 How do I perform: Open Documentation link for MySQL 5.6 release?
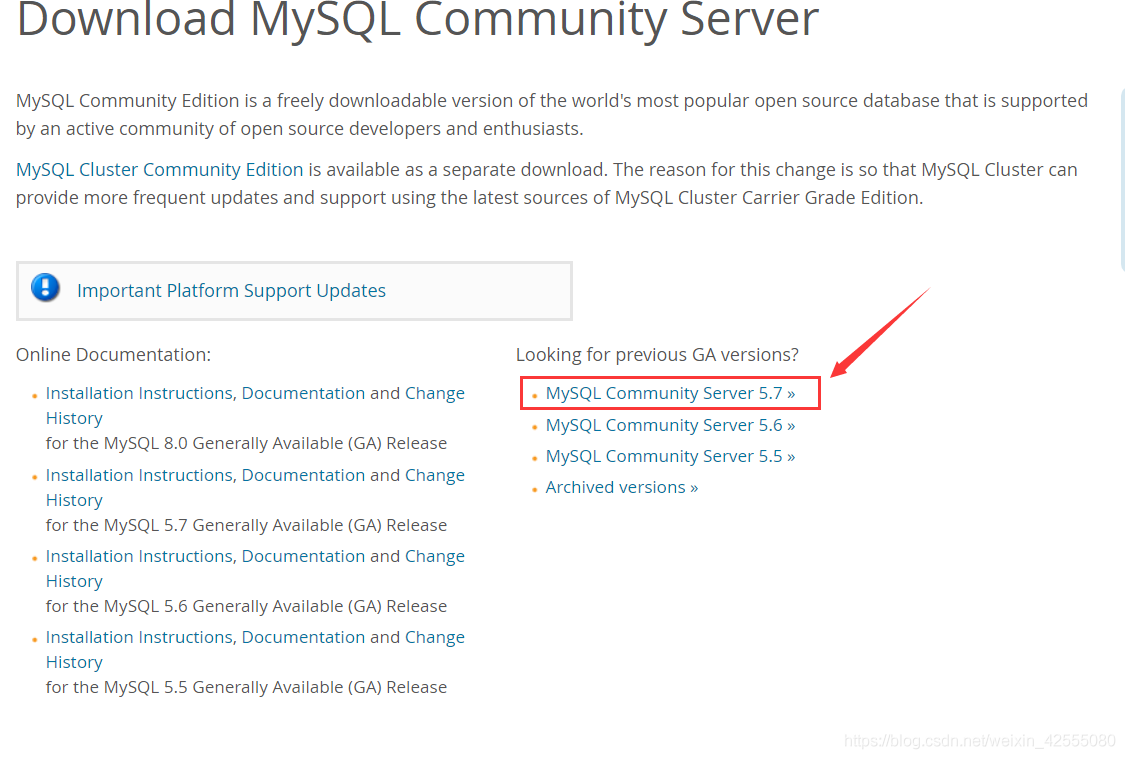click(303, 556)
